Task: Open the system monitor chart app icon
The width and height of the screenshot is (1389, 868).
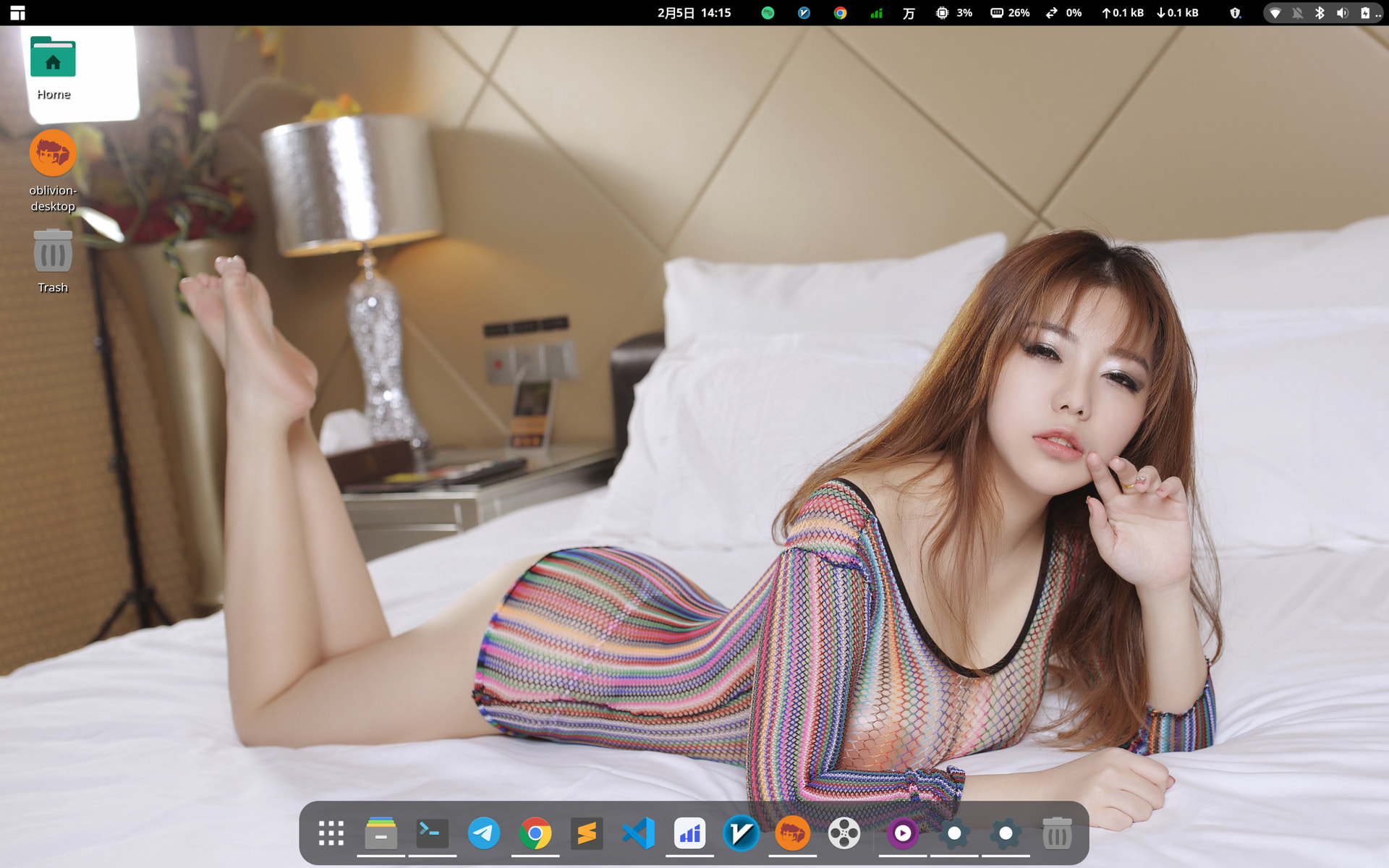Action: click(689, 833)
